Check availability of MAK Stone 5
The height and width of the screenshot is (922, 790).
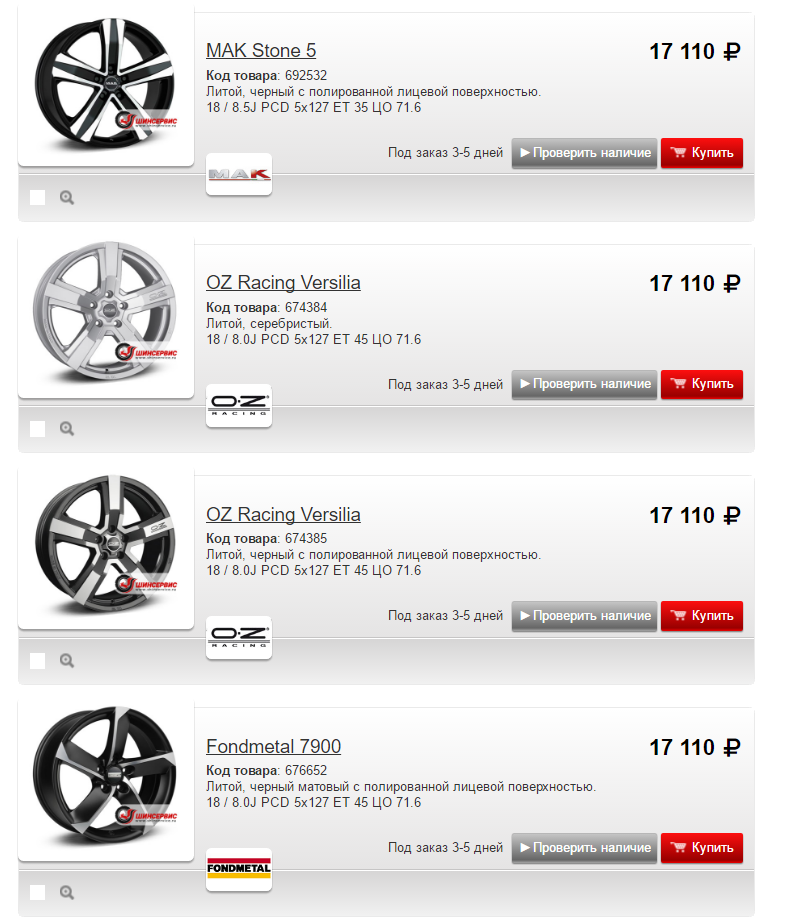(x=584, y=153)
